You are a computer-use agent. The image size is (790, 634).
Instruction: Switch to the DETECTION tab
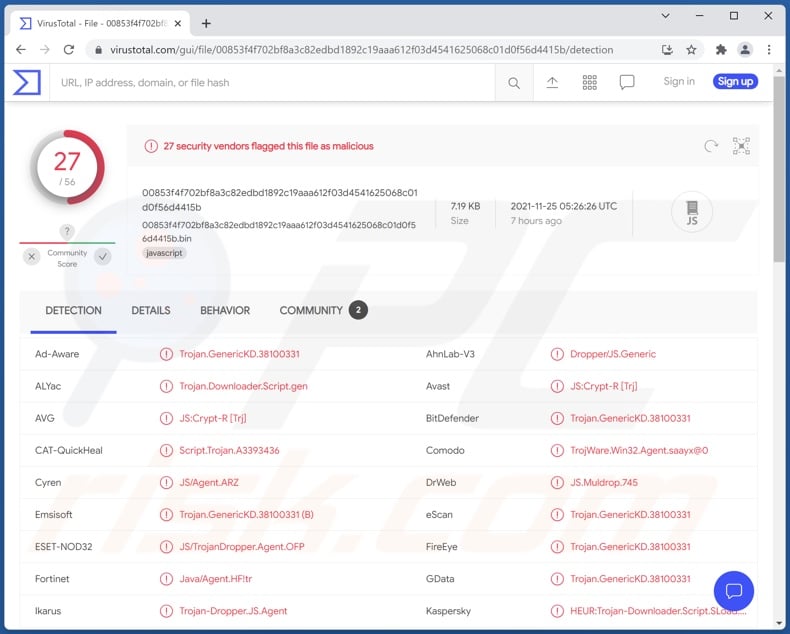74,310
